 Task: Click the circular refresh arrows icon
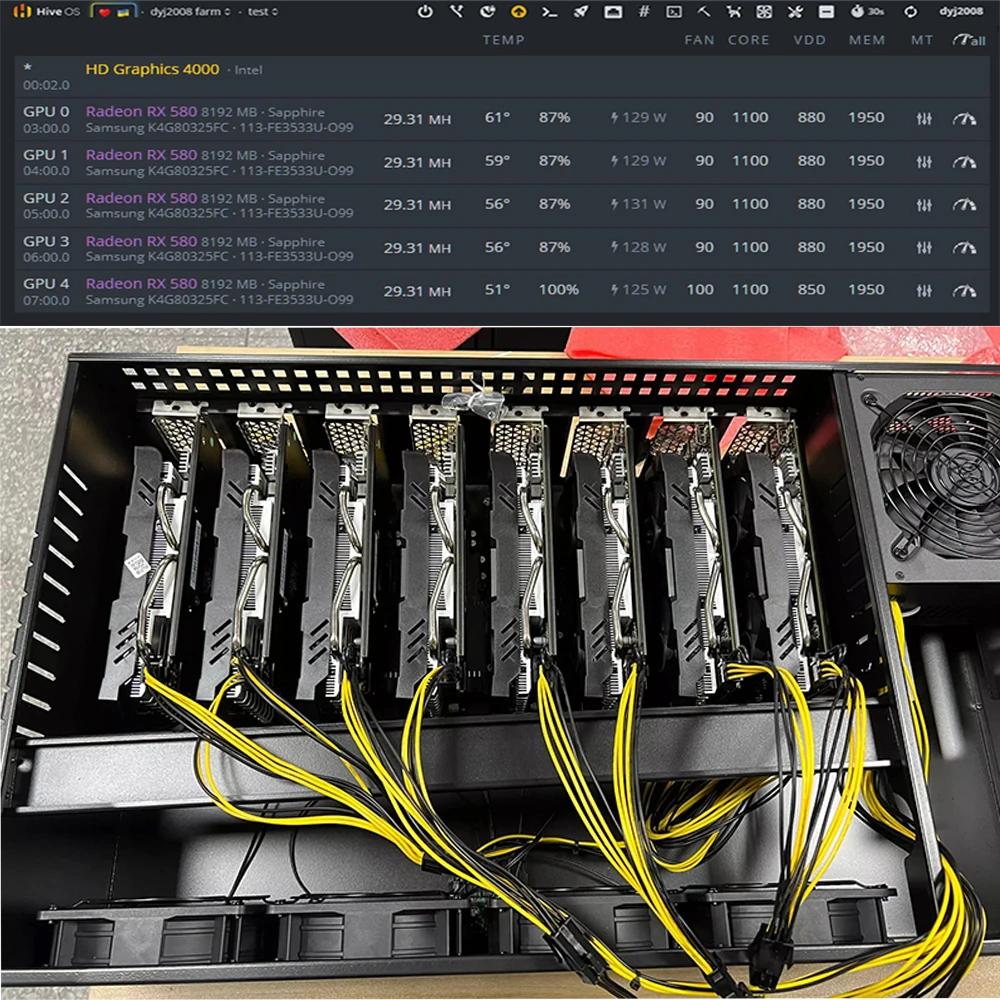click(911, 11)
